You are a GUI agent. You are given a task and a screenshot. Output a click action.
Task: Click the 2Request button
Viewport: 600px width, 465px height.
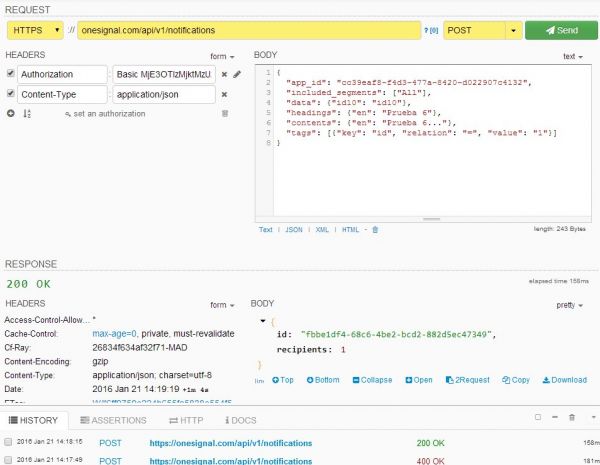(x=468, y=380)
